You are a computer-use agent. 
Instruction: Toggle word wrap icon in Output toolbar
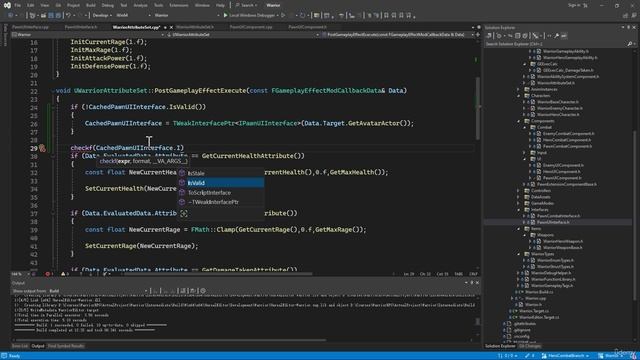(x=193, y=291)
